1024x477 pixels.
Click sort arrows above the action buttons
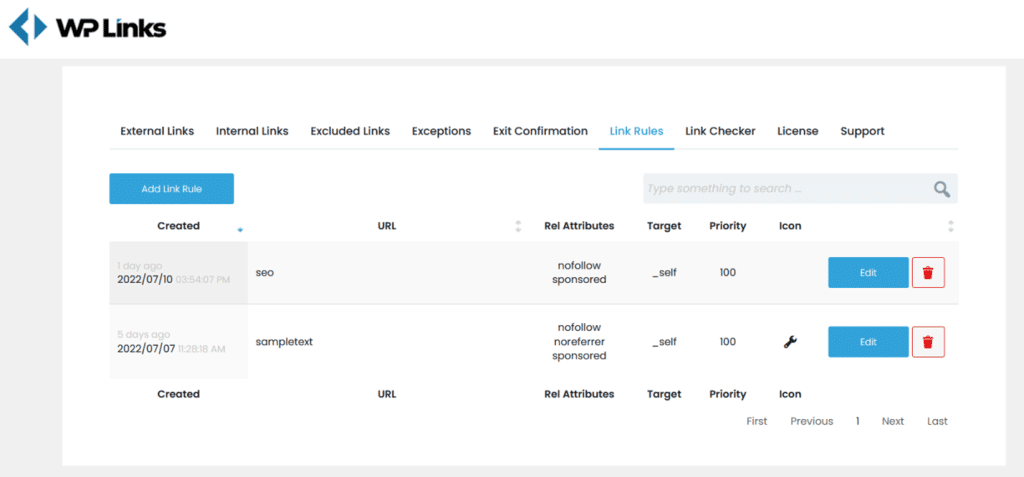(951, 226)
